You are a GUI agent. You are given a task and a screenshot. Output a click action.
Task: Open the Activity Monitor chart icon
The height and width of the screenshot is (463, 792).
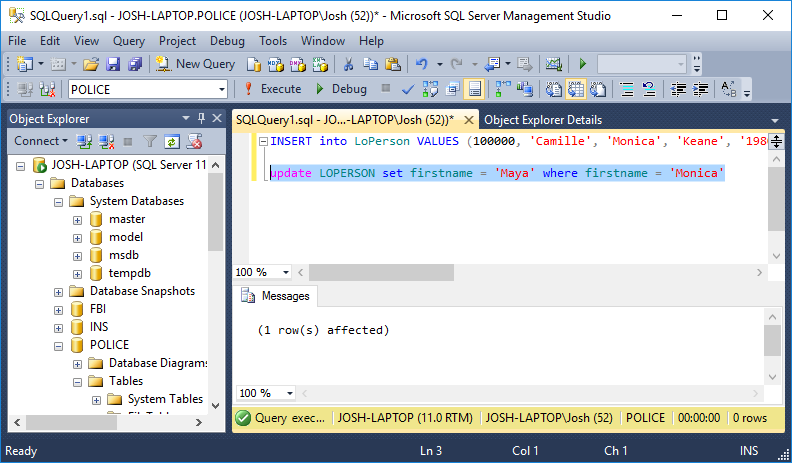tap(554, 64)
